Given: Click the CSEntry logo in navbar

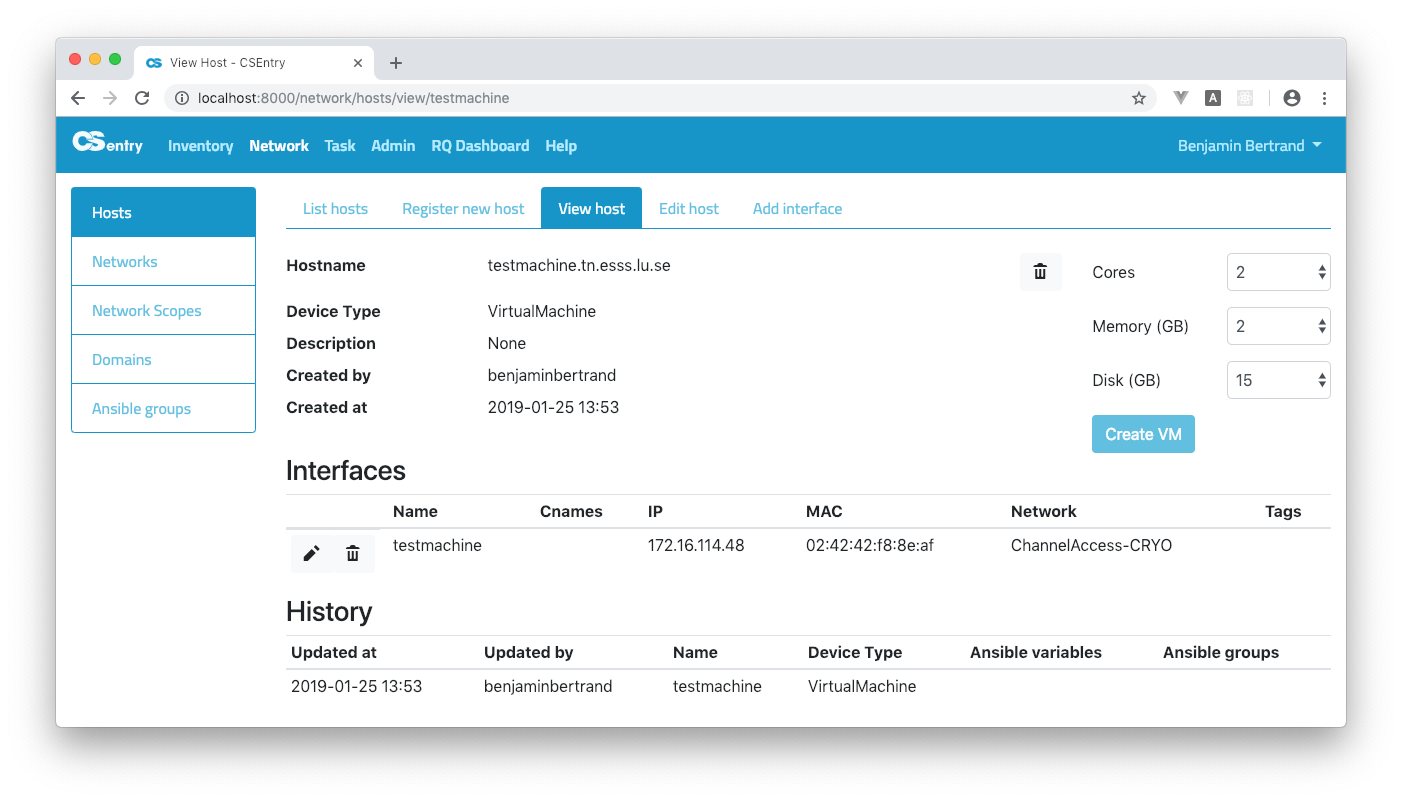Looking at the screenshot, I should point(108,144).
